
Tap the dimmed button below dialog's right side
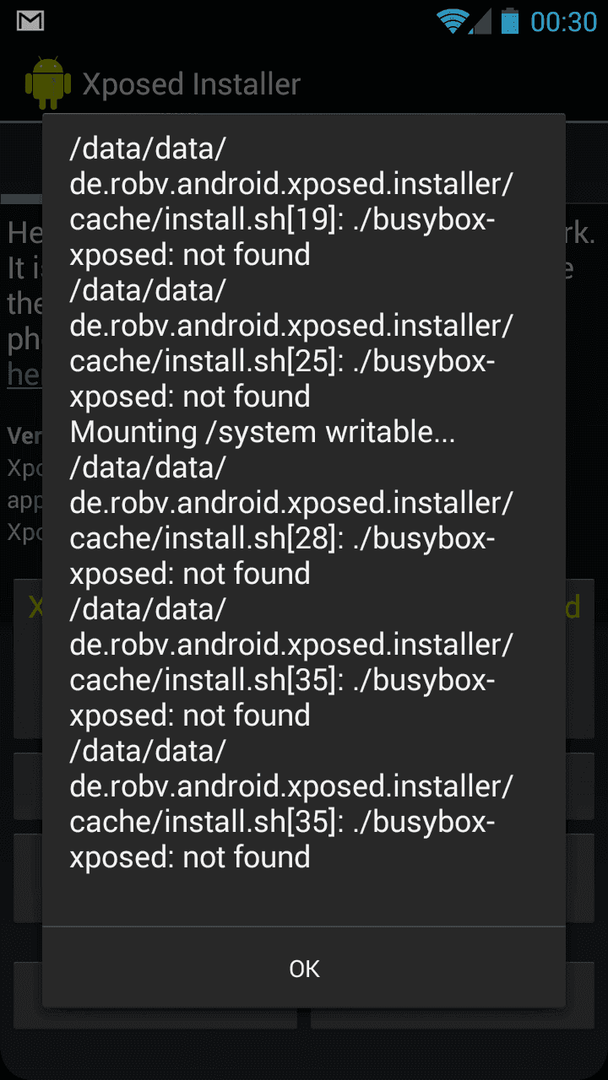[x=452, y=1019]
